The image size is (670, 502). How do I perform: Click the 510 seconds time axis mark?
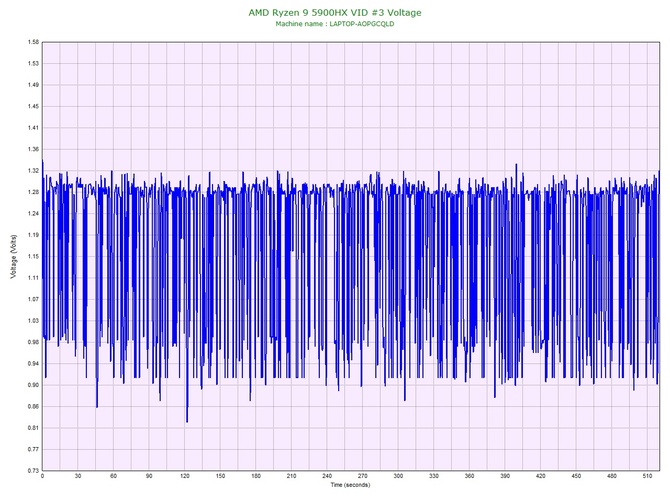coord(647,477)
